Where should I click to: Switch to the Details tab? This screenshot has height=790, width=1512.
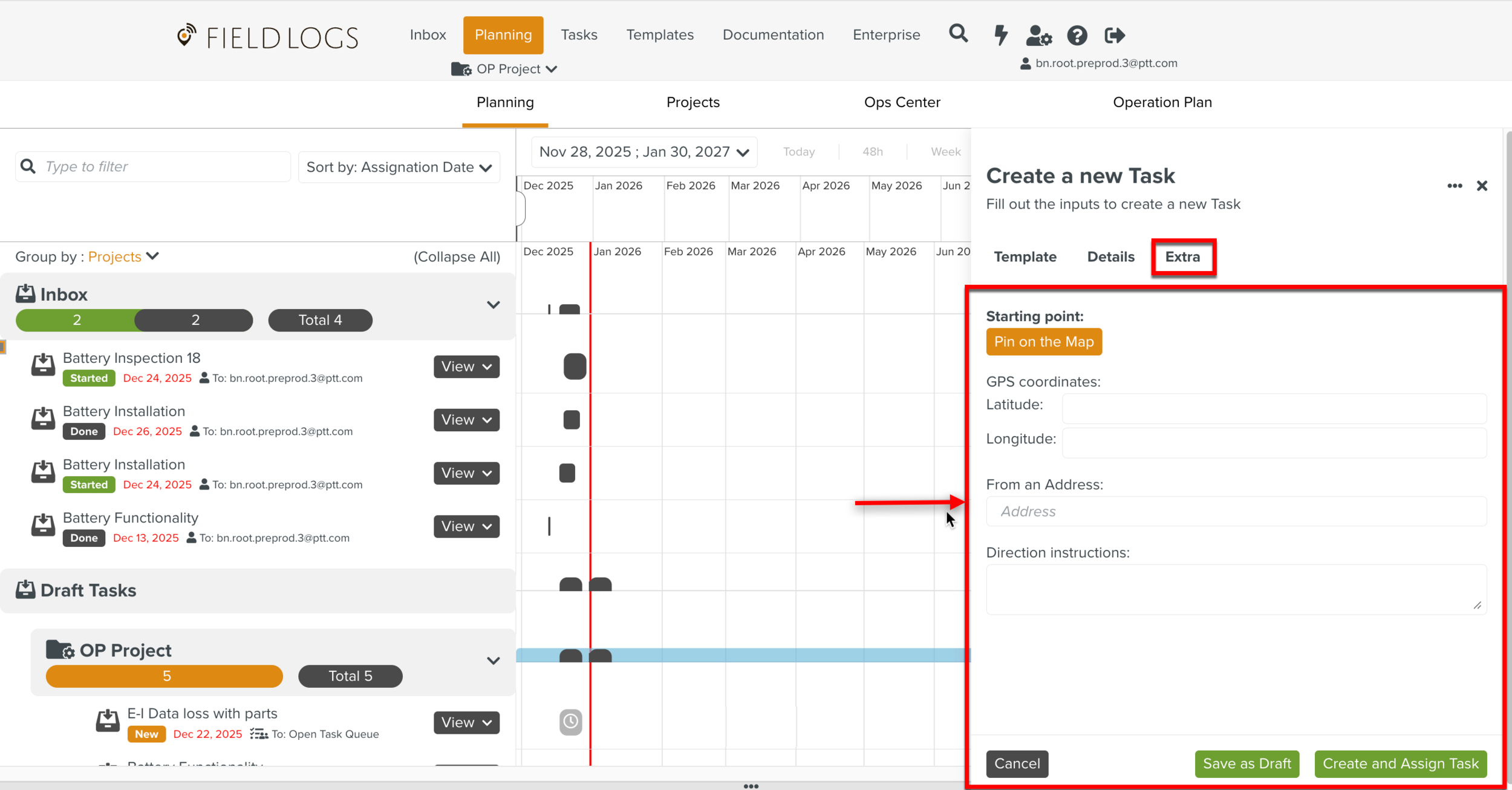(1110, 257)
